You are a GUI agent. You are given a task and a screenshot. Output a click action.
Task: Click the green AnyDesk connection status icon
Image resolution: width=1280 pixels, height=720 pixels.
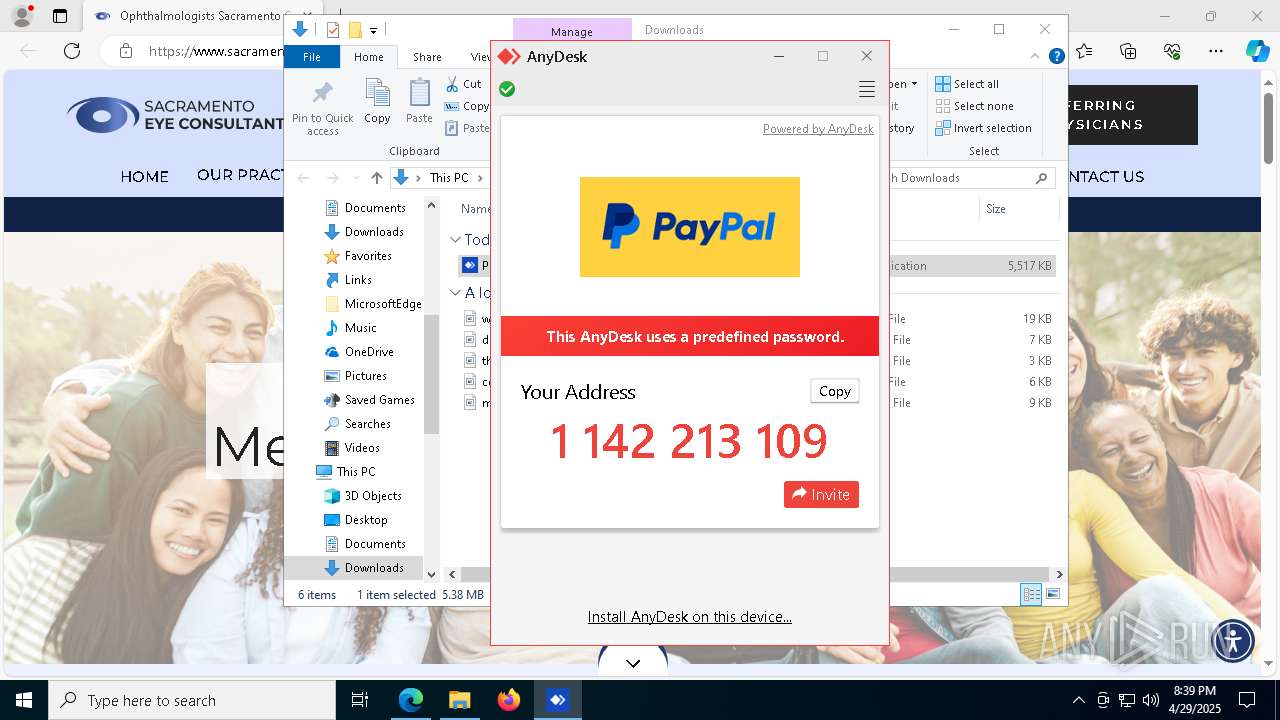click(x=507, y=89)
